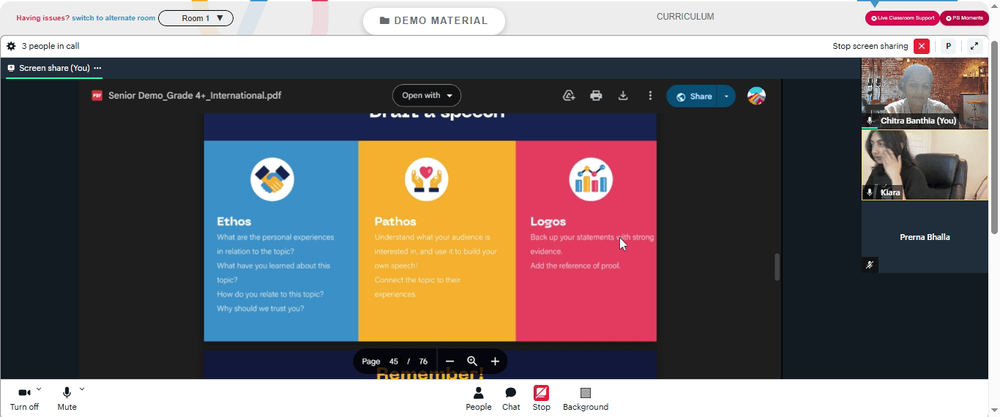
Task: Download the PDF file
Action: point(623,96)
